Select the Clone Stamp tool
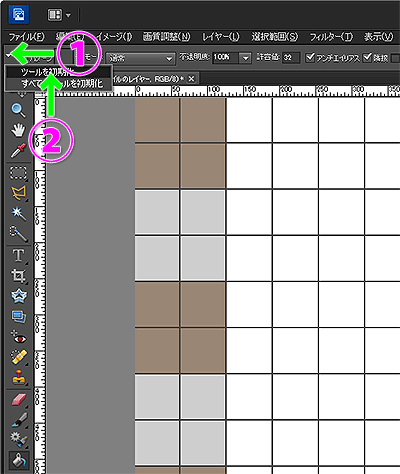 (x=19, y=377)
